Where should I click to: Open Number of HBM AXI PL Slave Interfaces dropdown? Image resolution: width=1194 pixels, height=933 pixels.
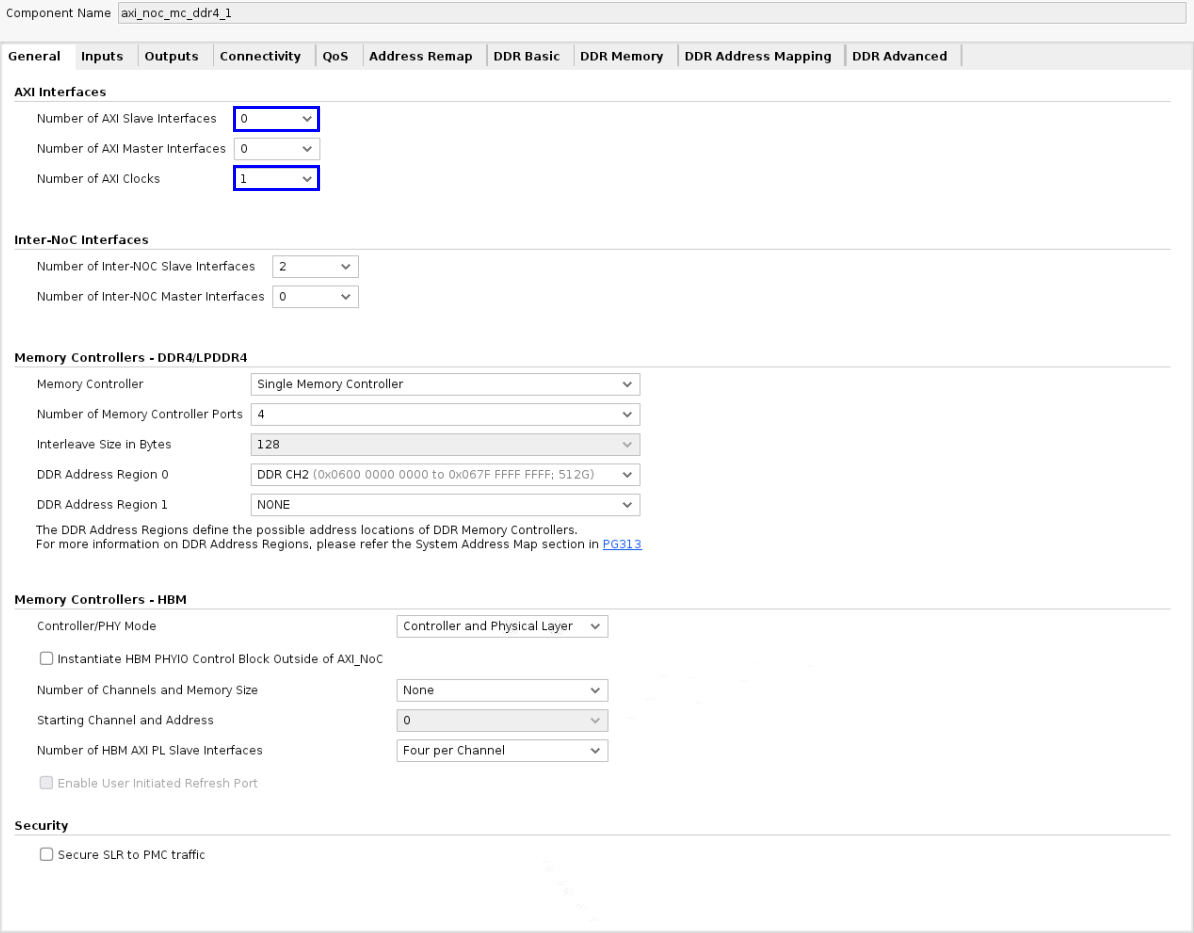coord(502,751)
